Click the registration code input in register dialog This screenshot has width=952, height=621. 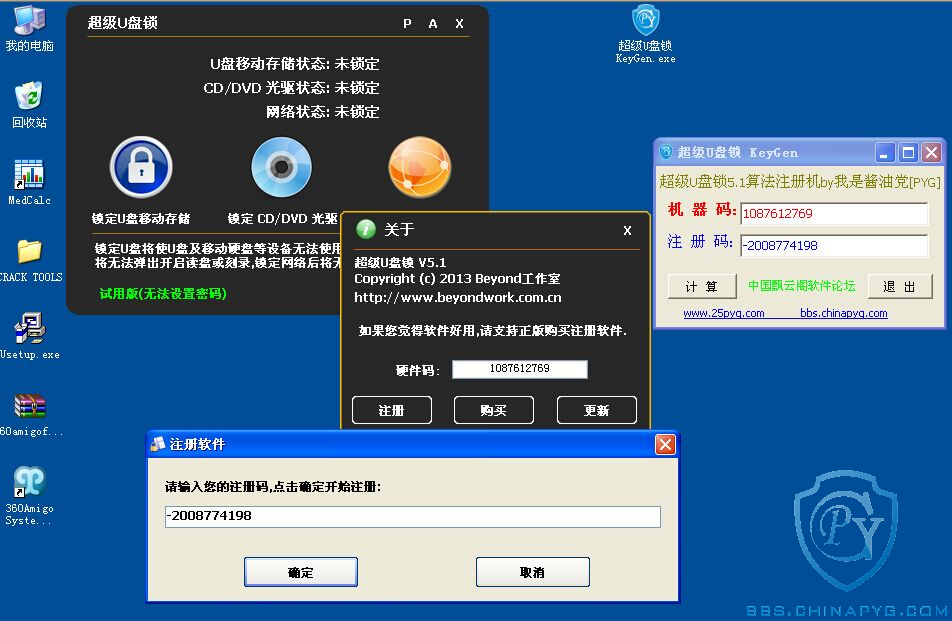click(413, 517)
